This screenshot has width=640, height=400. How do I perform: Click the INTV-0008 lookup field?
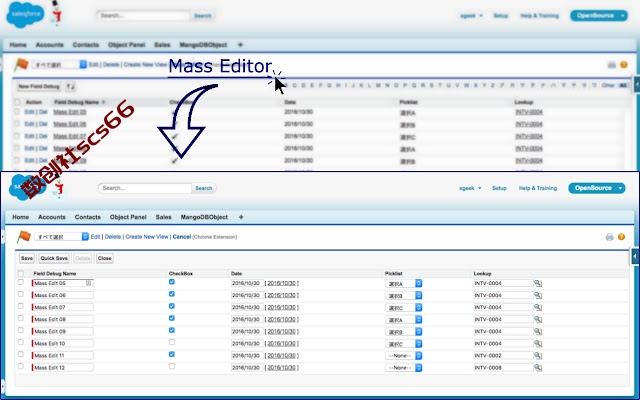(x=503, y=368)
